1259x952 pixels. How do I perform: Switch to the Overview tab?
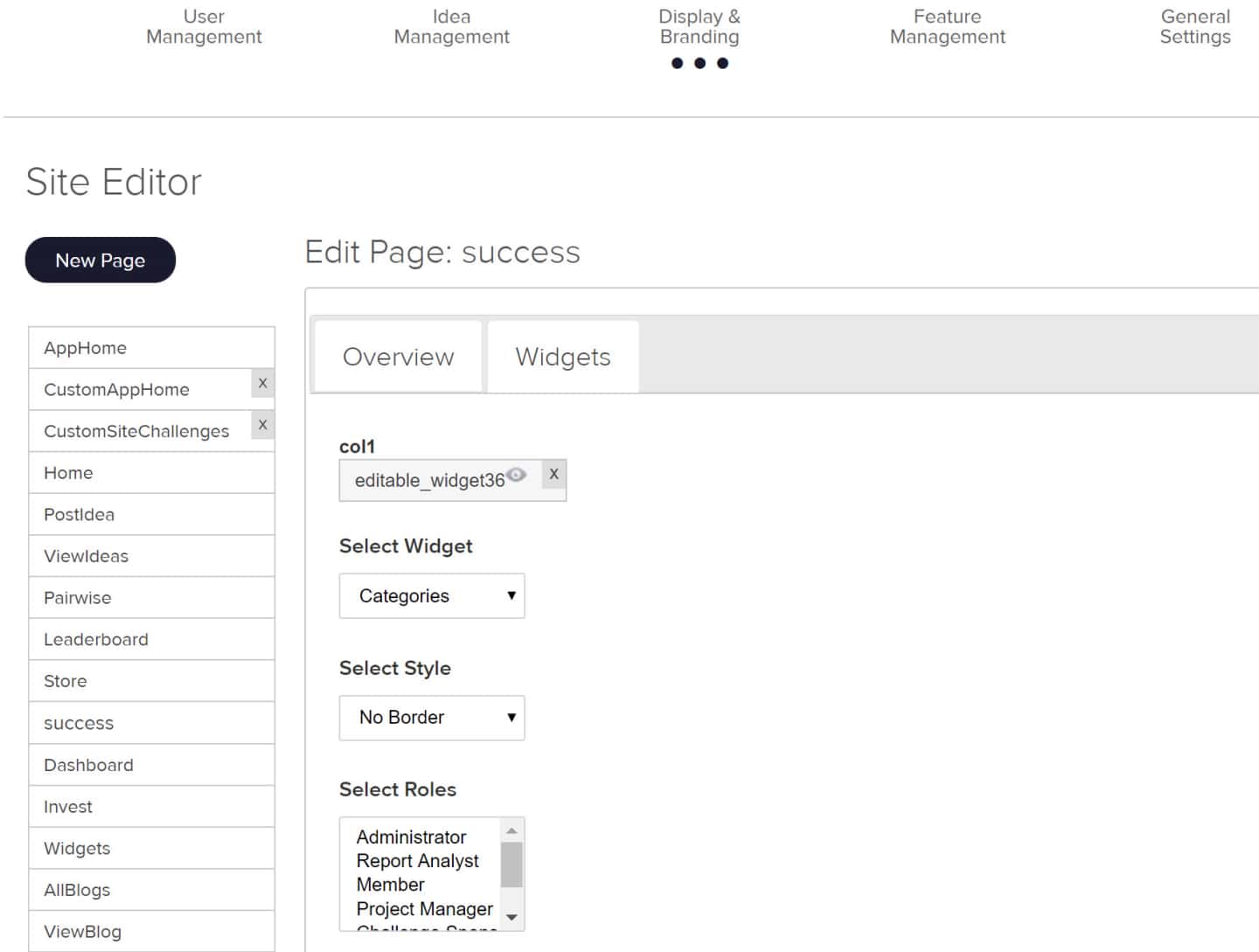coord(398,357)
